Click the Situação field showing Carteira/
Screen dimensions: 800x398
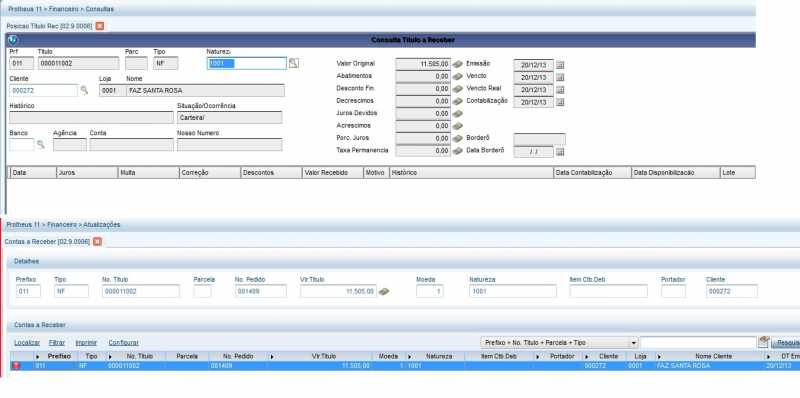pos(230,117)
